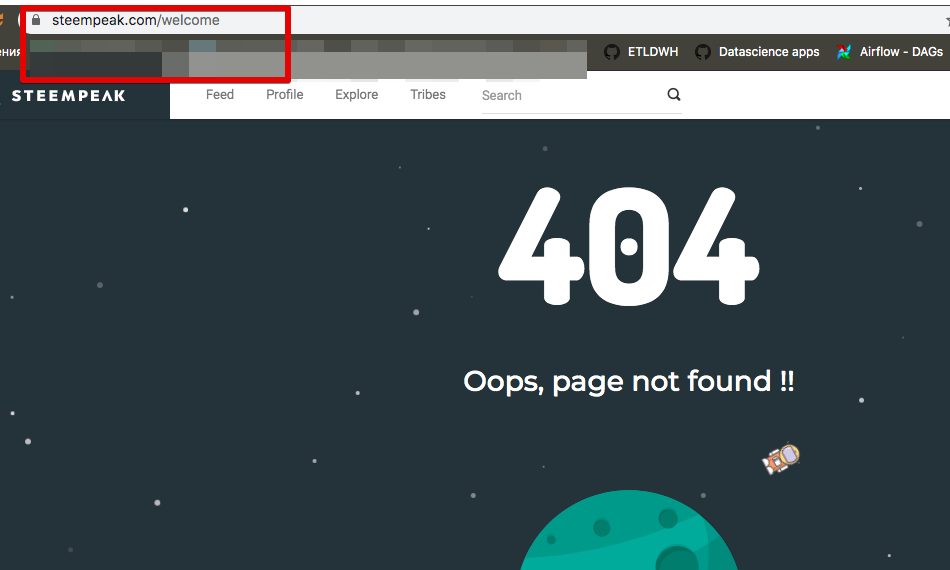Image resolution: width=950 pixels, height=570 pixels.
Task: Go to the Feed tab
Action: pyautogui.click(x=220, y=94)
